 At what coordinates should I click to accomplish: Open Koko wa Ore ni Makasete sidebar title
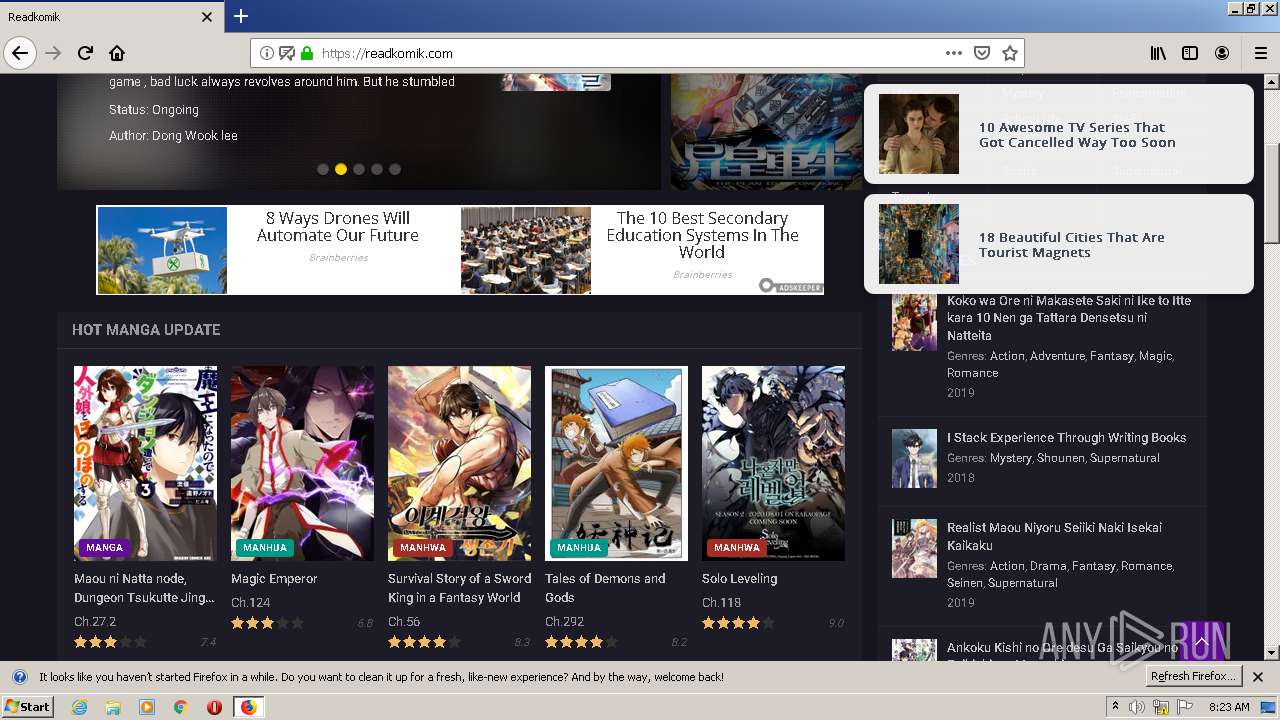(1069, 318)
